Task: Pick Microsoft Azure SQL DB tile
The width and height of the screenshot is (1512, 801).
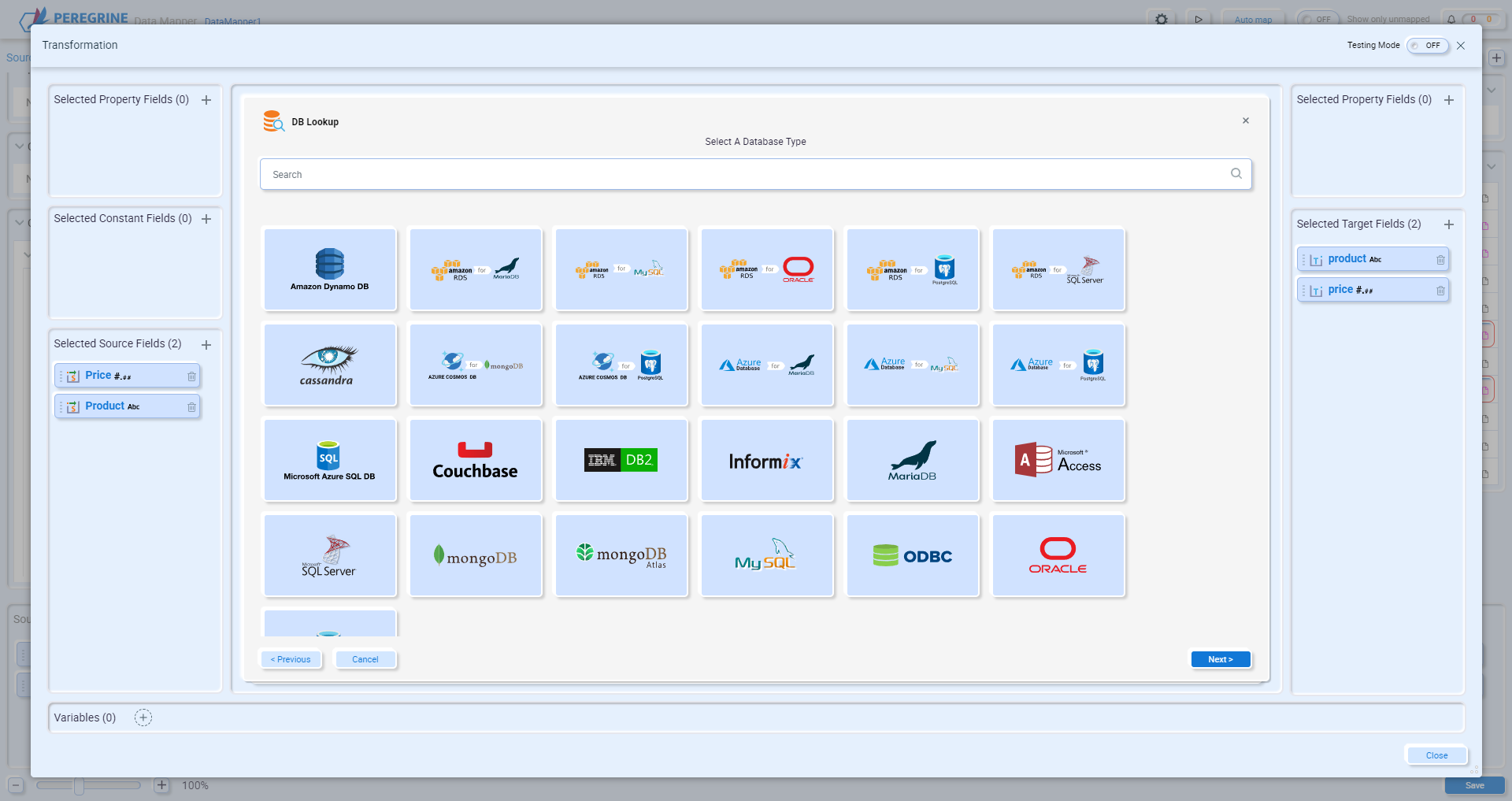Action: [x=330, y=460]
